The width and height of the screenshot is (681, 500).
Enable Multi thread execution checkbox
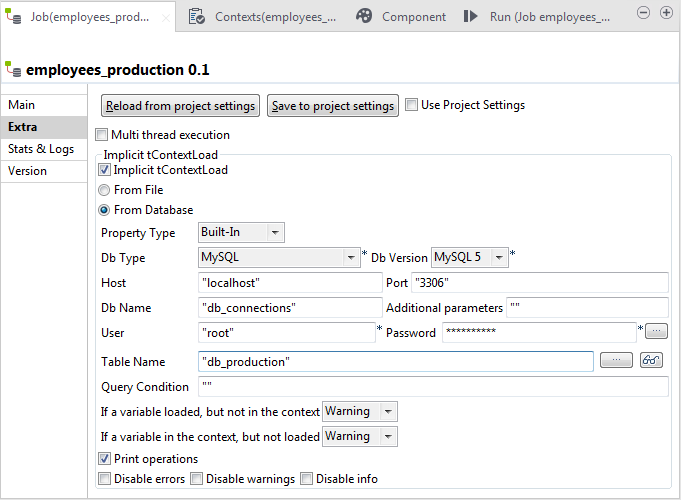102,135
